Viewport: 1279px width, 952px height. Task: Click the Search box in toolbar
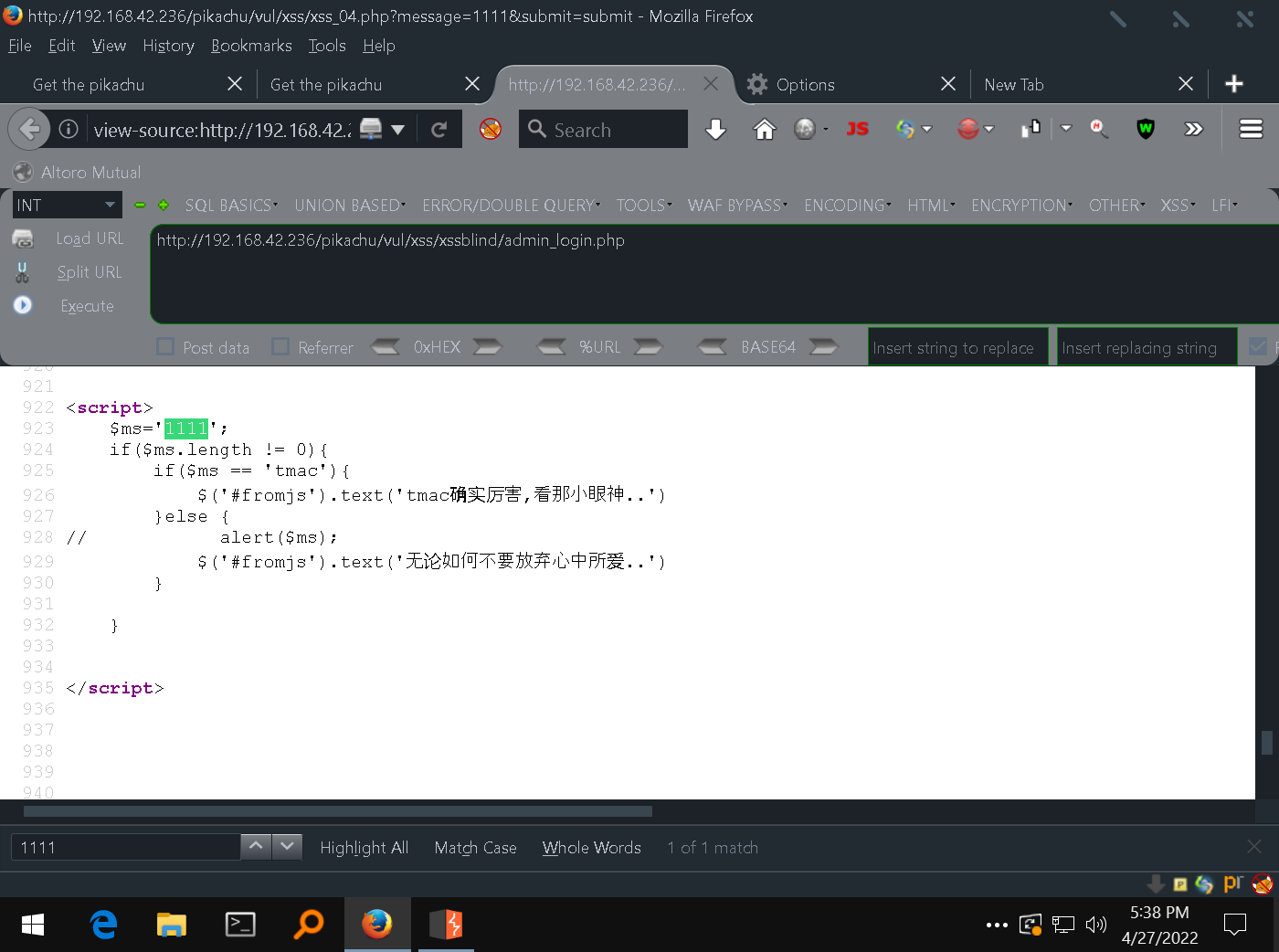tap(603, 129)
